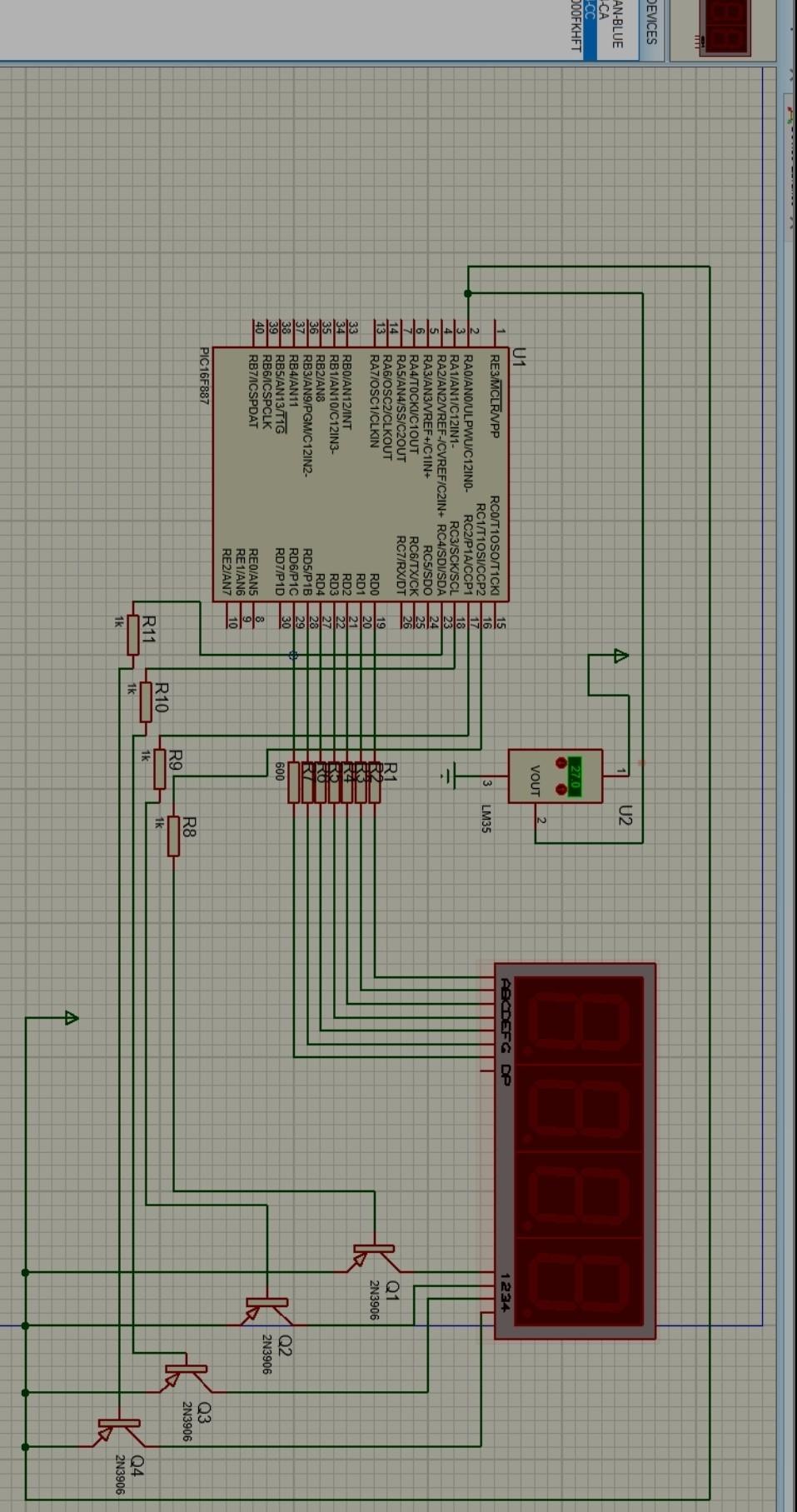This screenshot has height=1512, width=797.
Task: Click the 27.0 temperature readout on LM35
Action: click(574, 776)
